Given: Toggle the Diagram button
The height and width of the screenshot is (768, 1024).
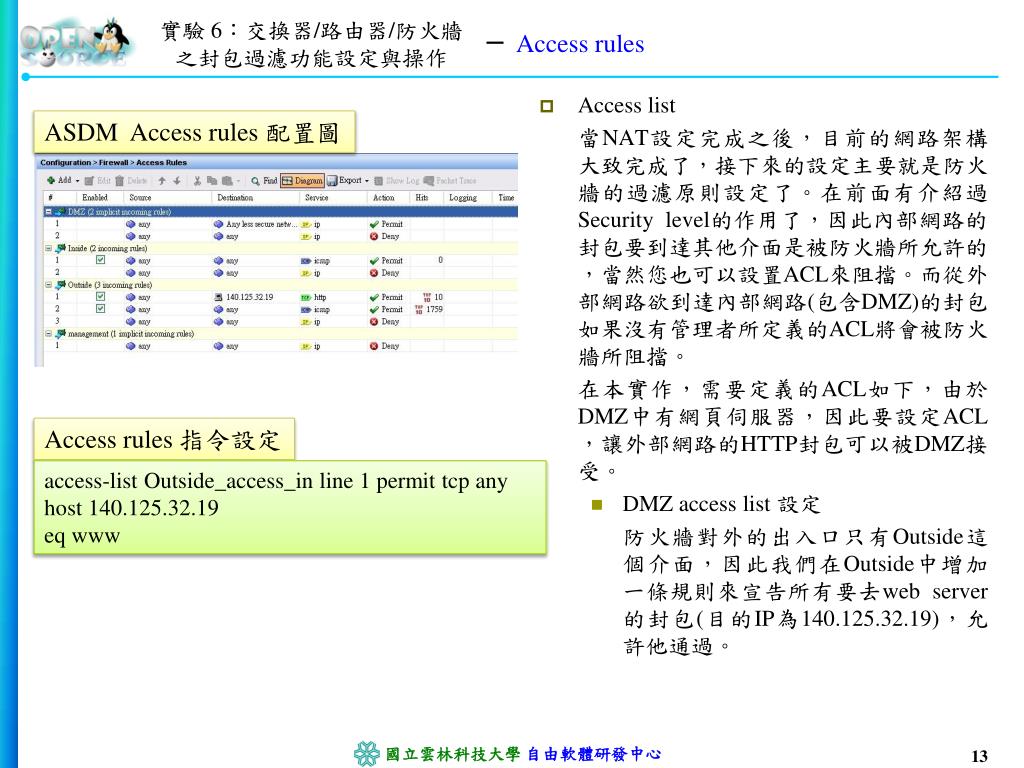Looking at the screenshot, I should [x=302, y=181].
